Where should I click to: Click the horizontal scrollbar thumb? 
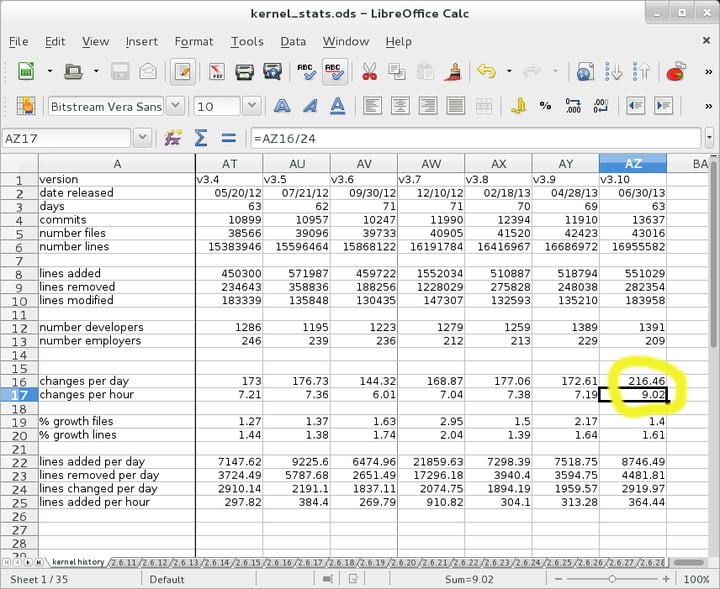coord(688,562)
